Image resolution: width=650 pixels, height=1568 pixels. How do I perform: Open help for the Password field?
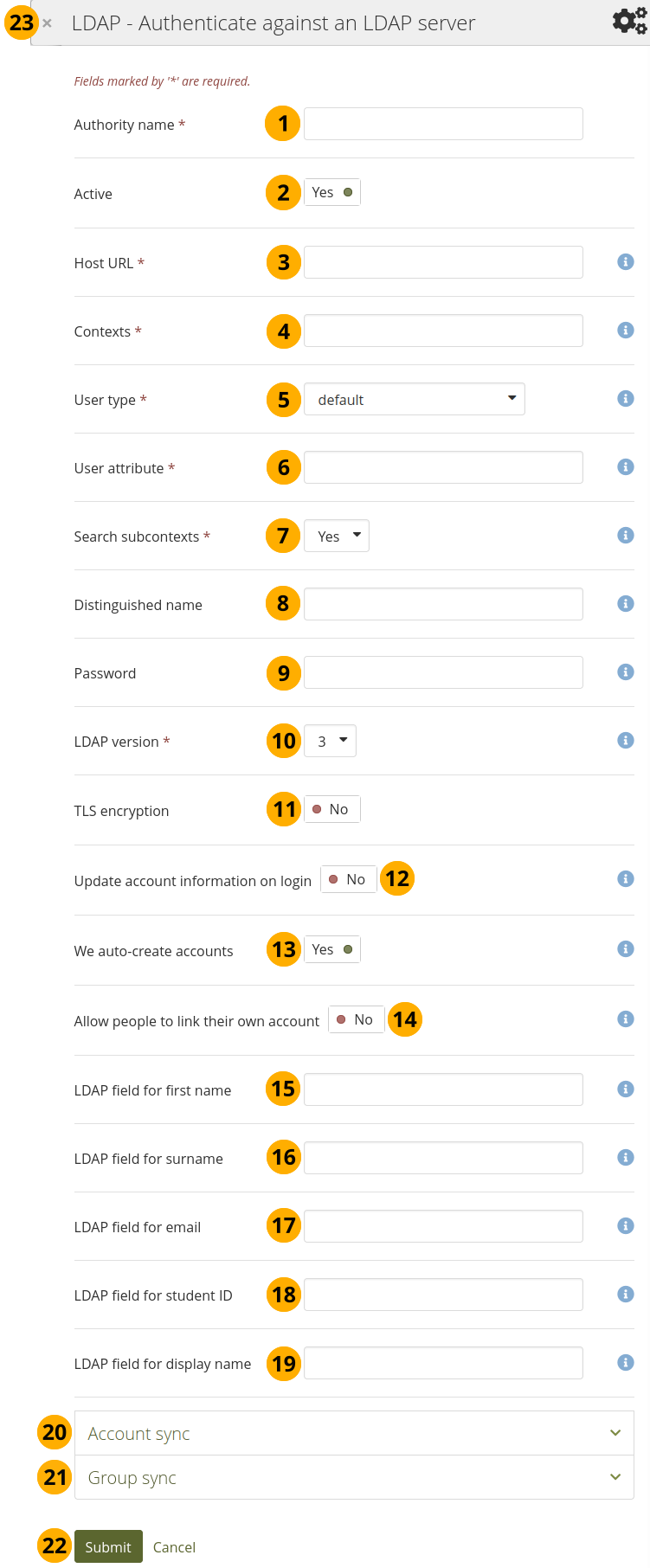625,672
